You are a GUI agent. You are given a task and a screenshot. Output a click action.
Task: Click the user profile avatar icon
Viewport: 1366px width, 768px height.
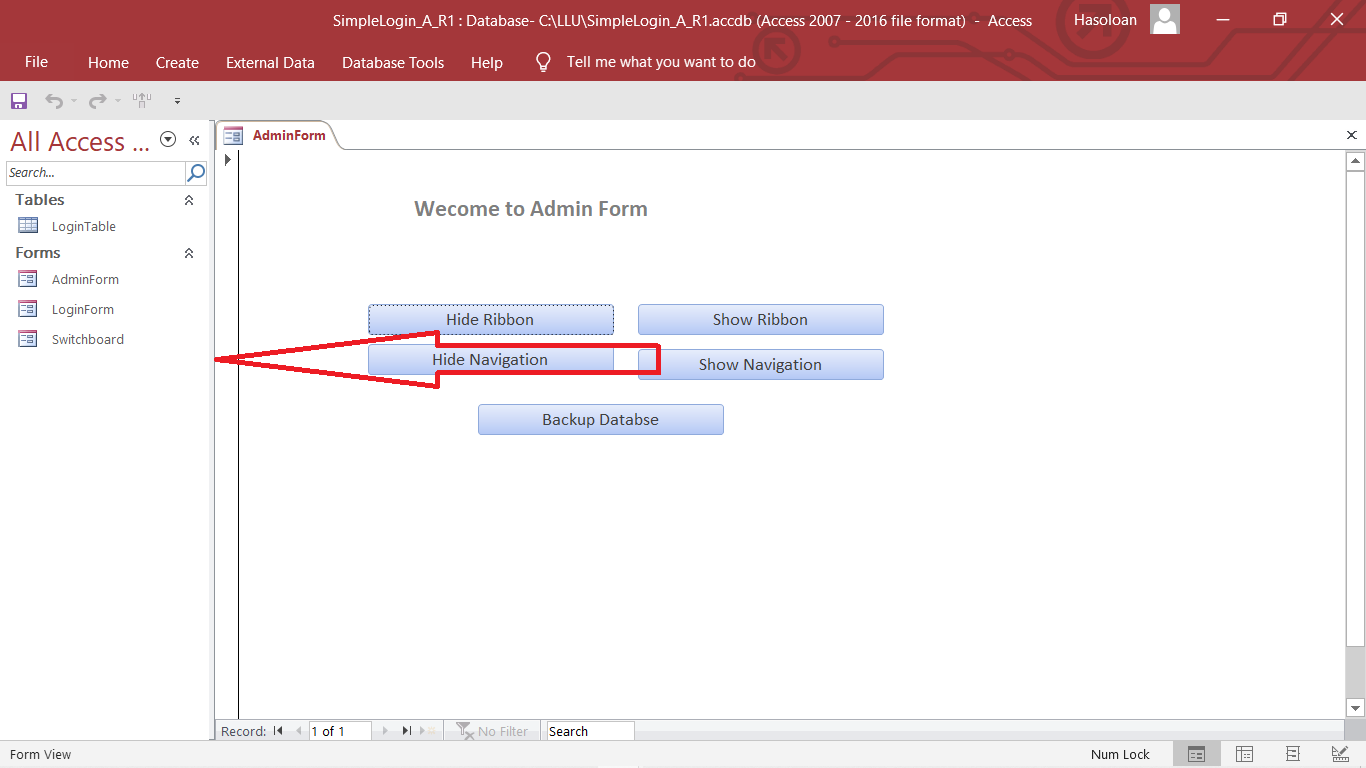(x=1165, y=19)
